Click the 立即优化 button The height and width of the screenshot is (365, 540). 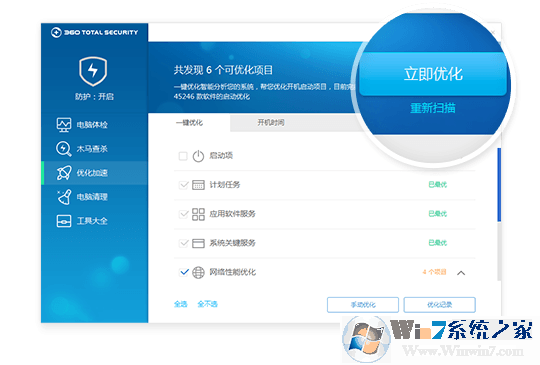(x=433, y=74)
